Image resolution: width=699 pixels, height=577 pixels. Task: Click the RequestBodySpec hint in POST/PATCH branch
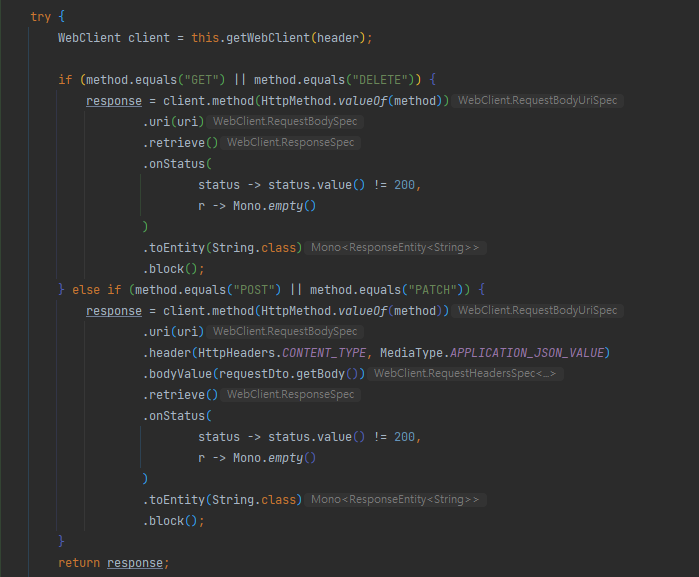pyautogui.click(x=285, y=332)
